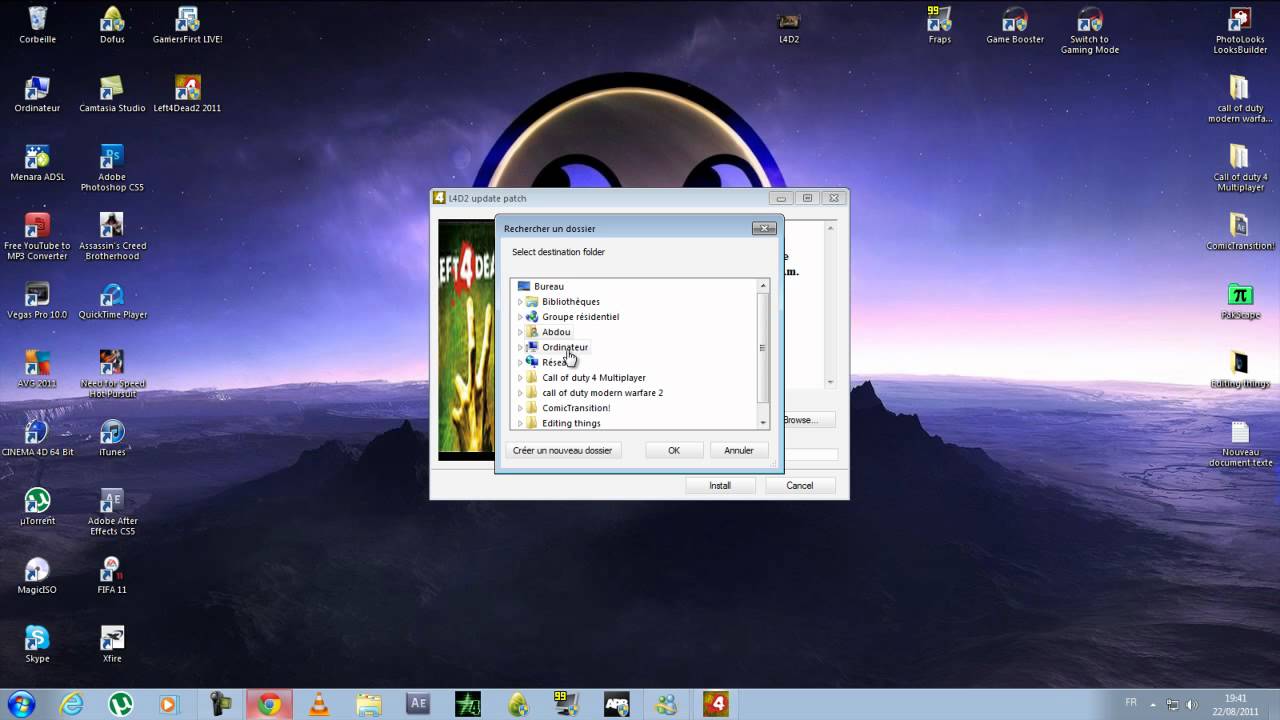Open PhotoLooks LooksBuilder desktop icon

(1240, 30)
